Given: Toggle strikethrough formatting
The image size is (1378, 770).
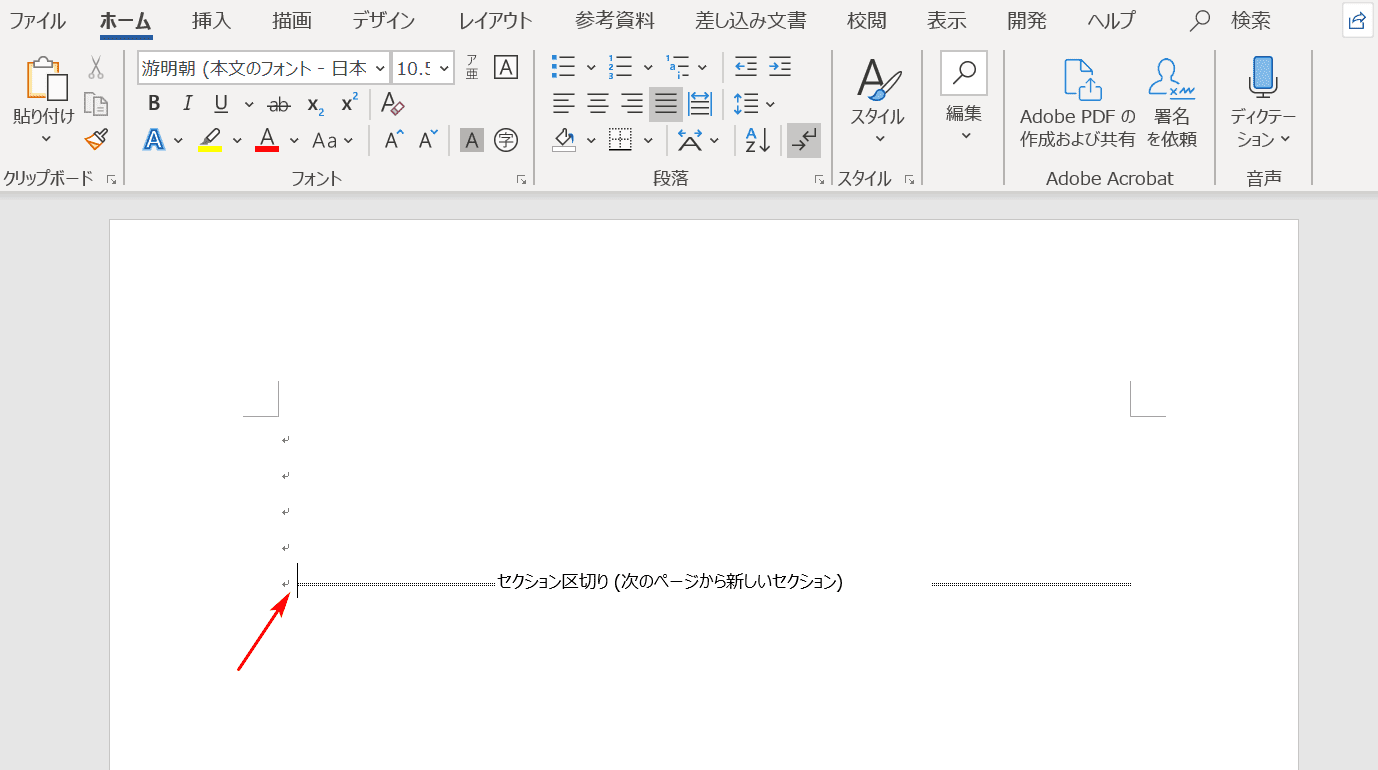Looking at the screenshot, I should click(280, 104).
